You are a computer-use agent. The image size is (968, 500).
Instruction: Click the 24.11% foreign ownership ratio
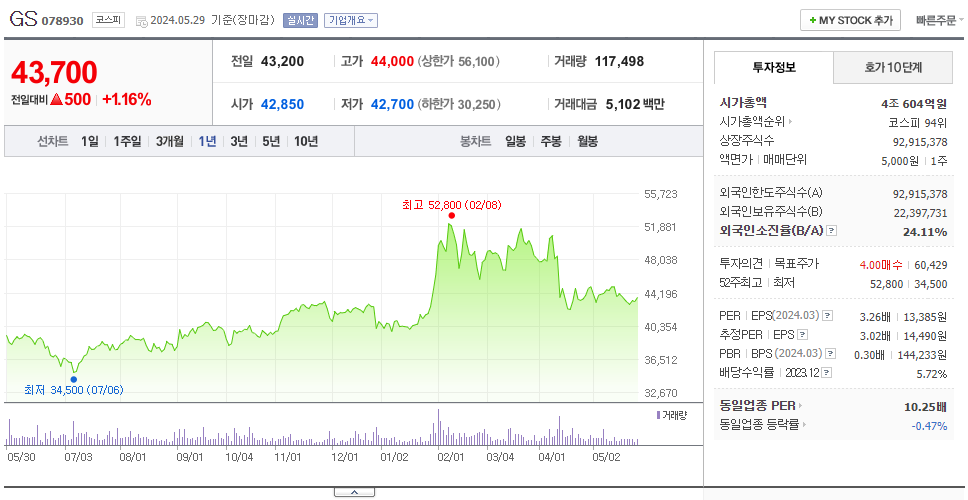click(x=927, y=231)
